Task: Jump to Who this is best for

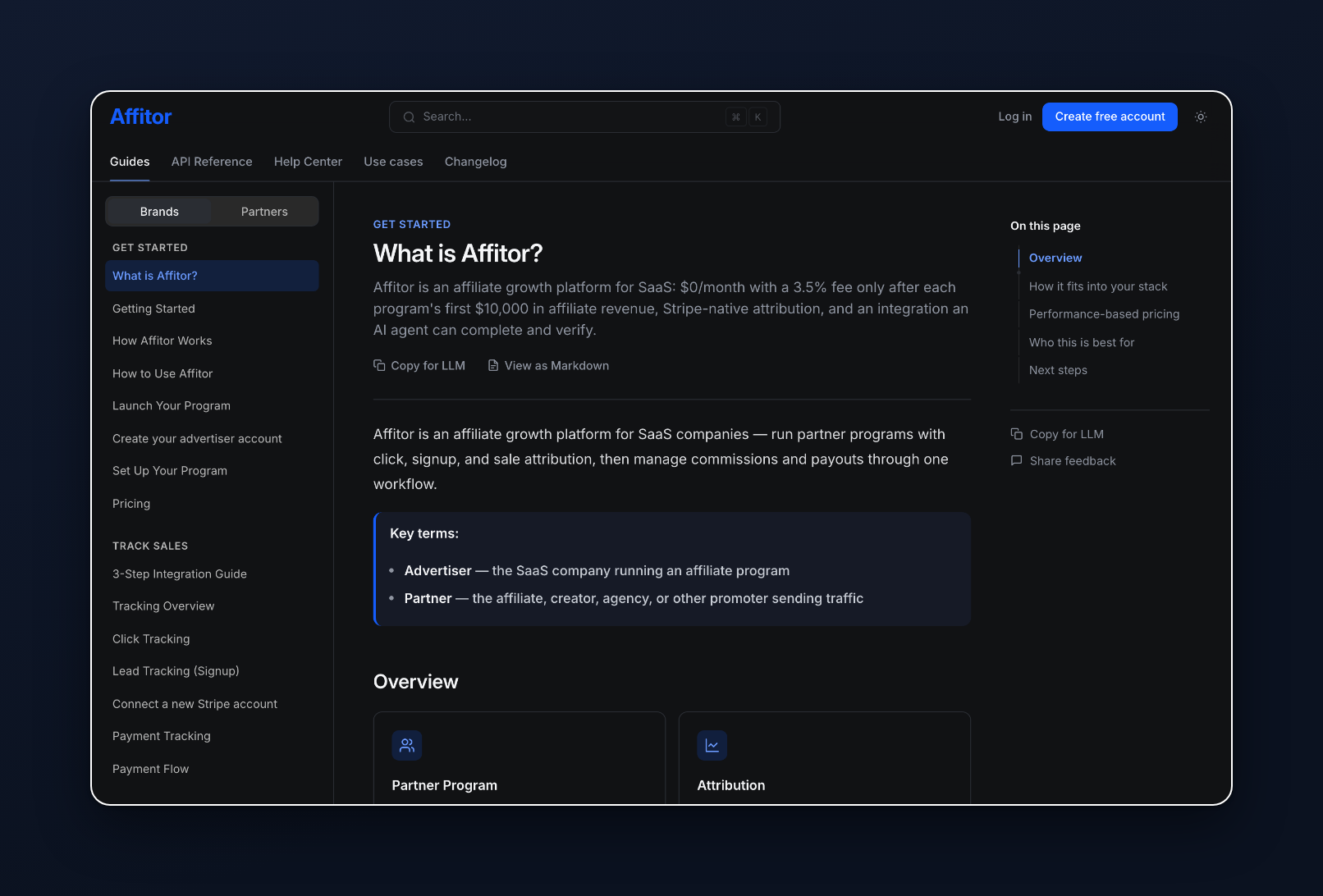Action: coord(1082,342)
